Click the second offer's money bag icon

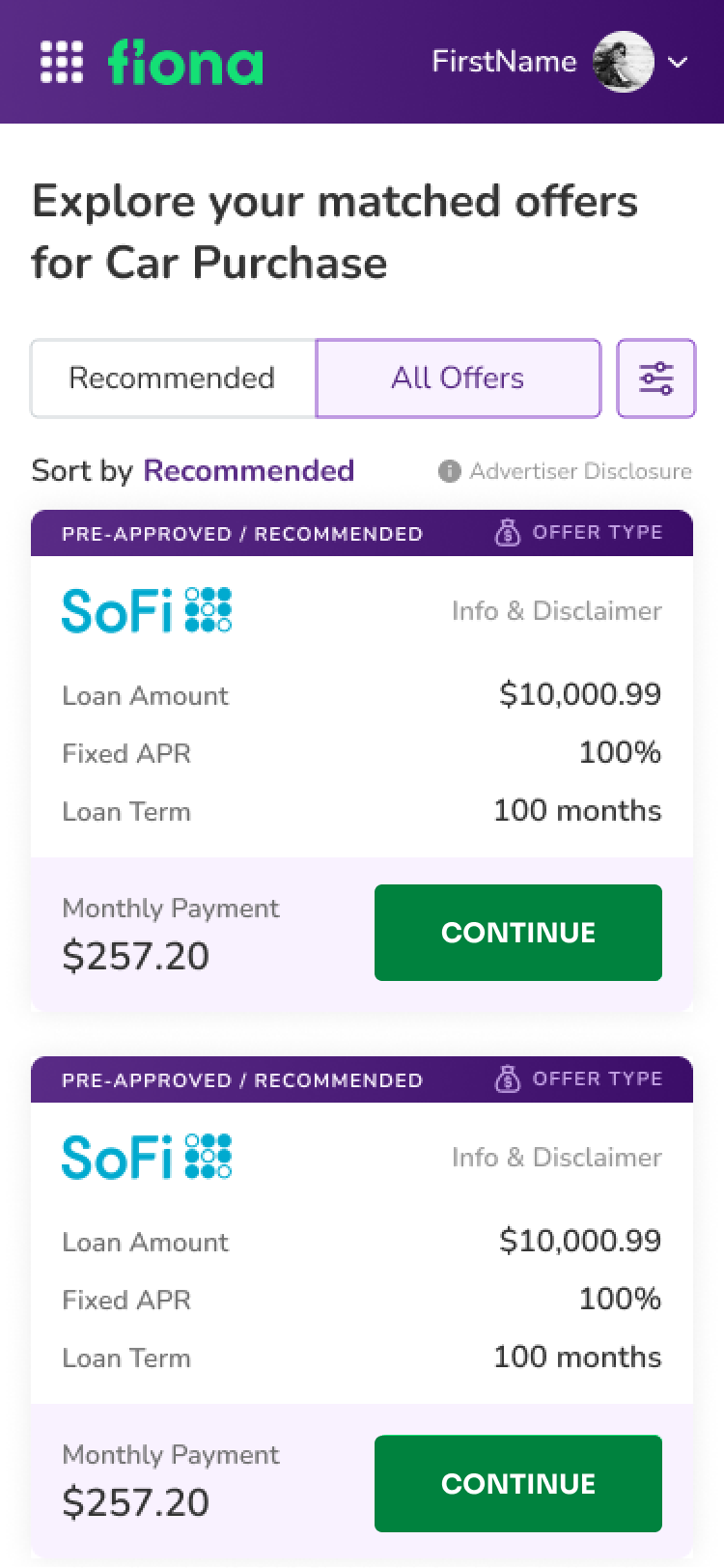pos(508,1079)
